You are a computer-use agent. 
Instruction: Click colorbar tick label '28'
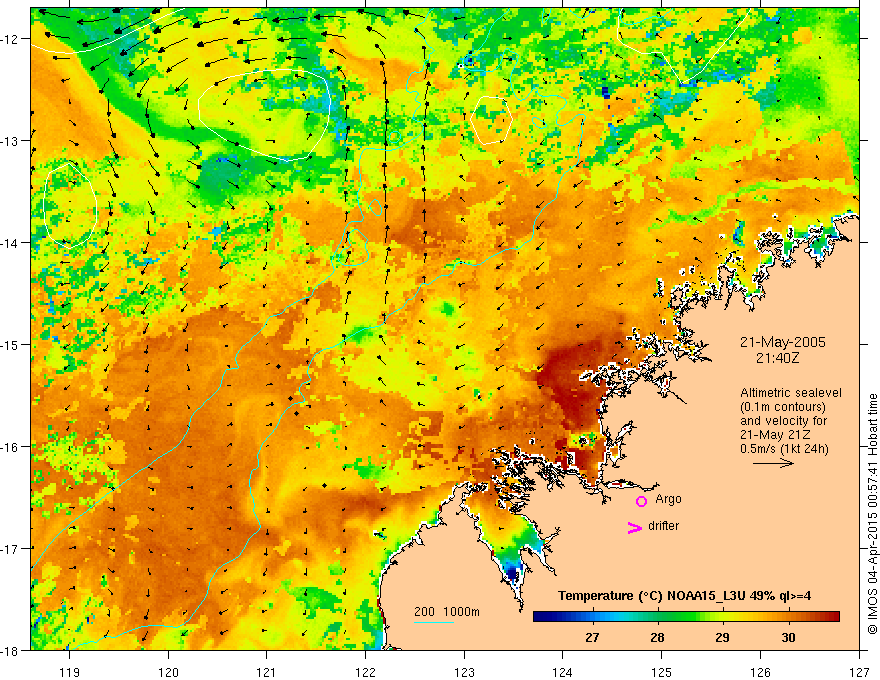tap(657, 637)
